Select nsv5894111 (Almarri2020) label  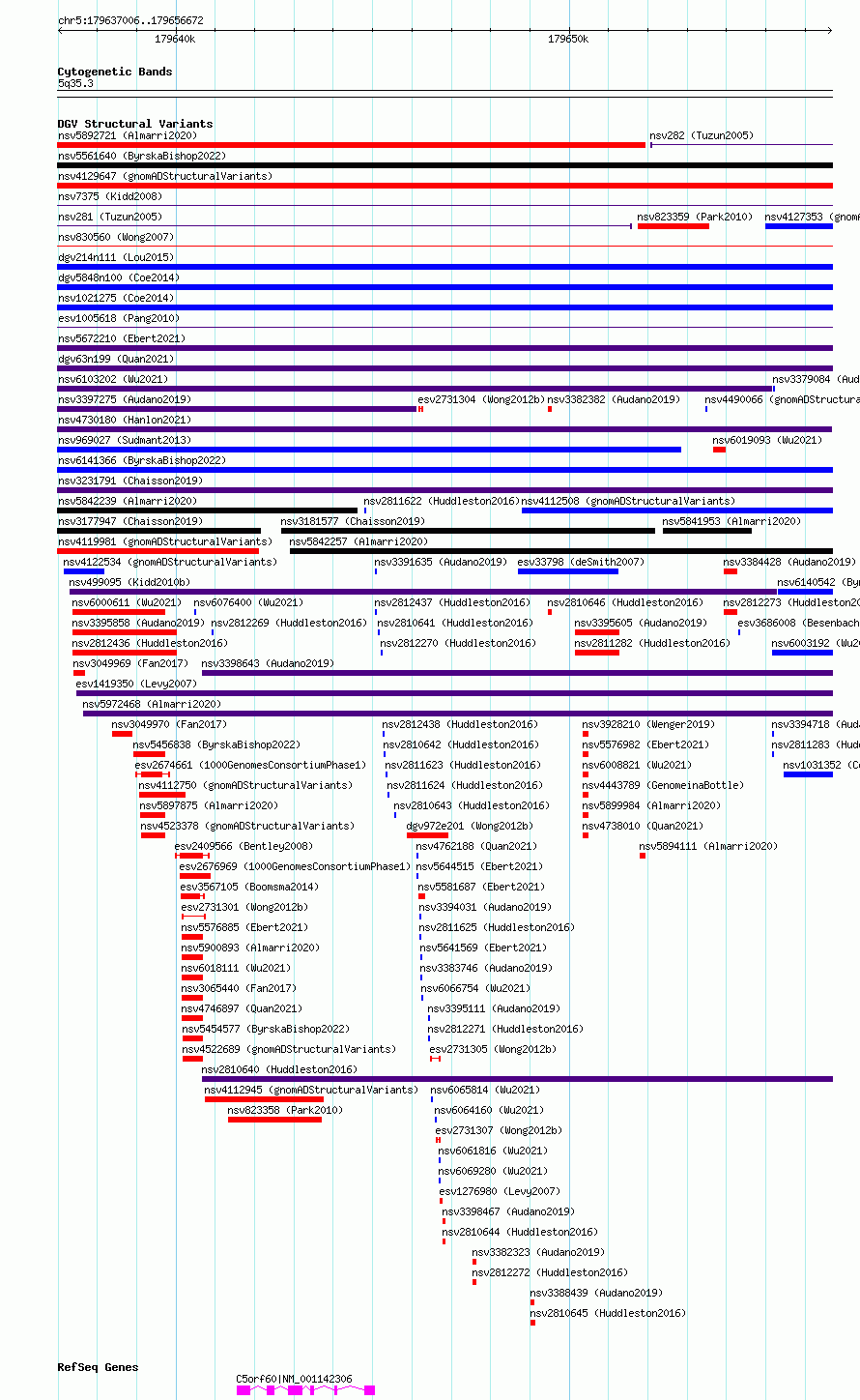[x=708, y=847]
